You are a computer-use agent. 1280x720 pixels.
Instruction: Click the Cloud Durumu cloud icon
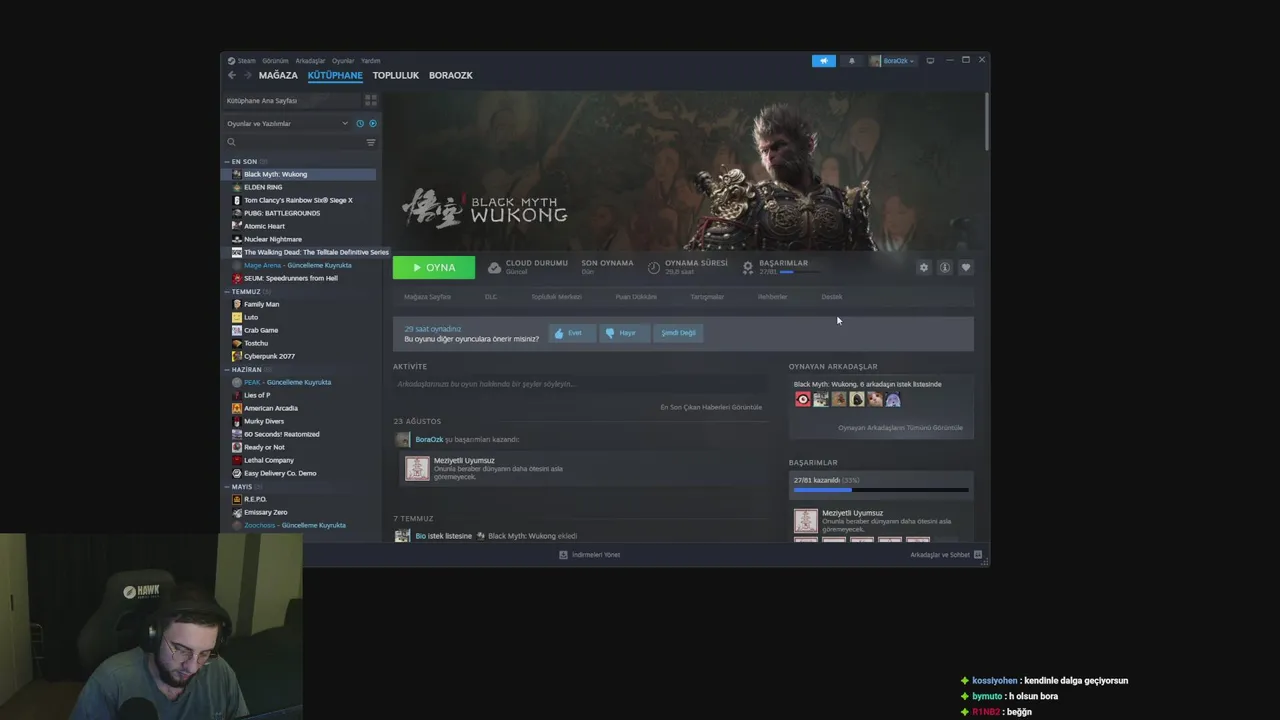click(495, 268)
